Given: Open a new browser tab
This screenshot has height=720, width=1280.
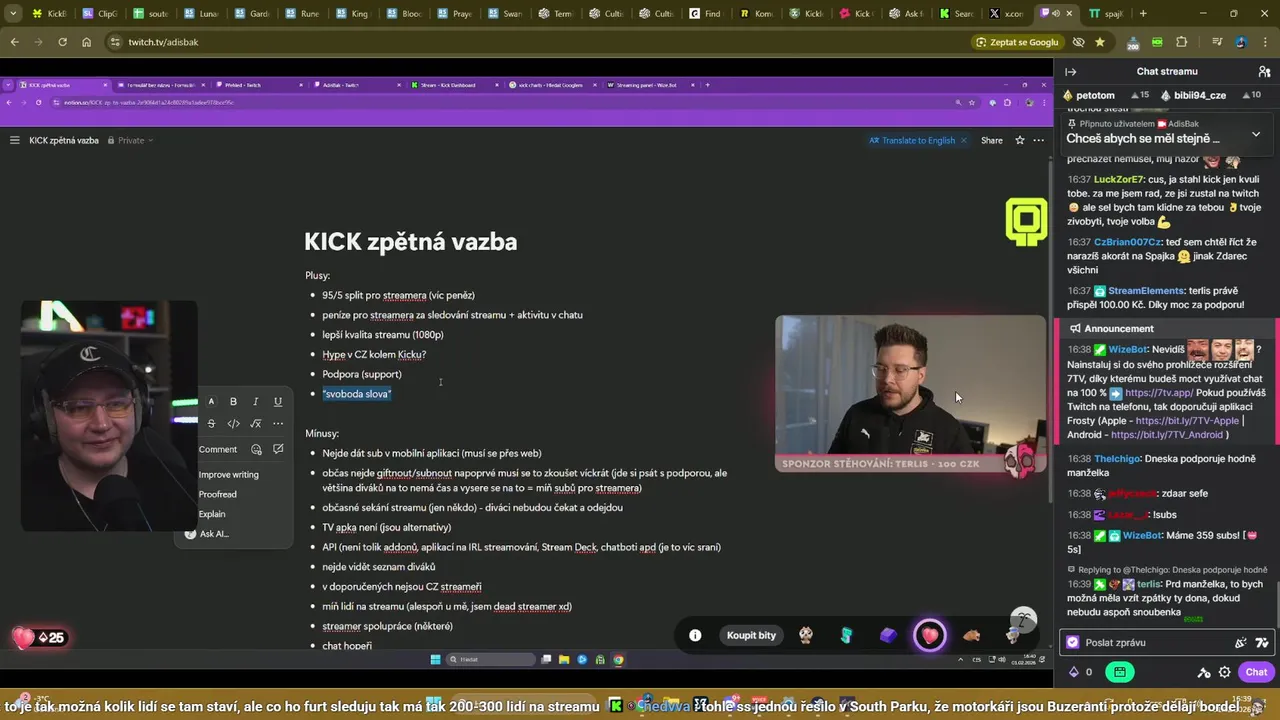Looking at the screenshot, I should point(1143,13).
